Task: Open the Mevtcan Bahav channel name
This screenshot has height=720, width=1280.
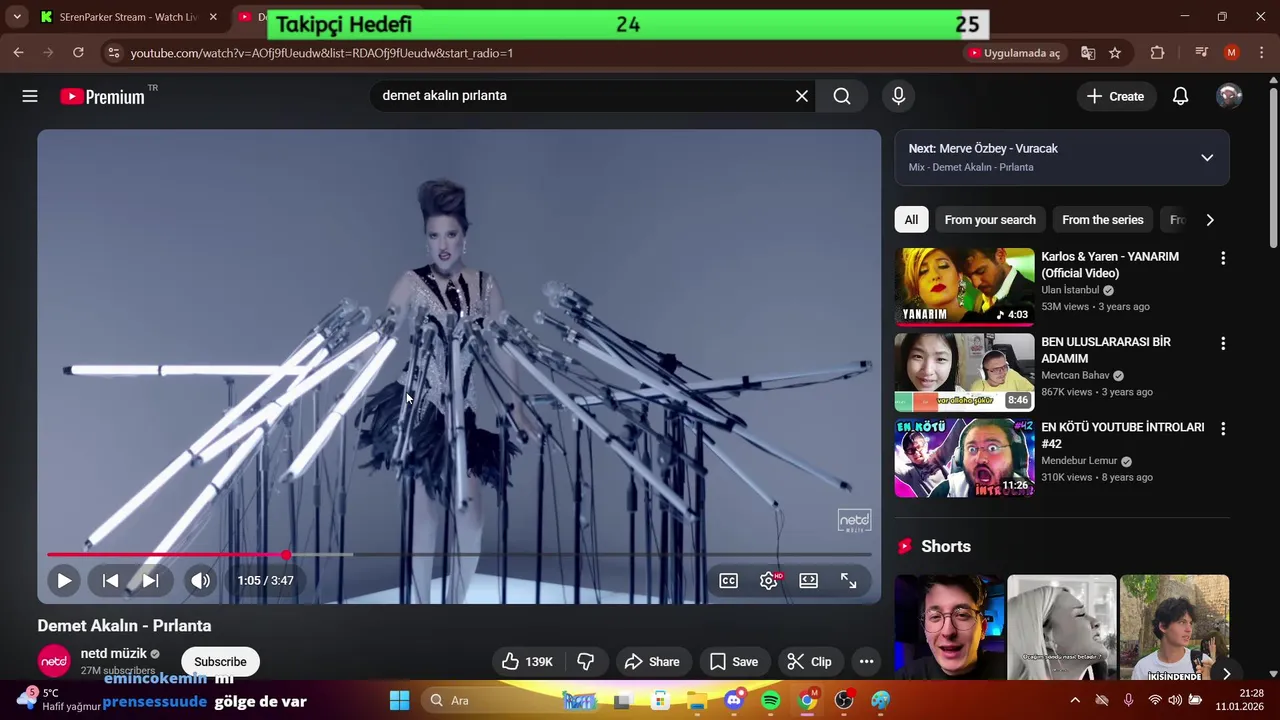Action: coord(1075,375)
